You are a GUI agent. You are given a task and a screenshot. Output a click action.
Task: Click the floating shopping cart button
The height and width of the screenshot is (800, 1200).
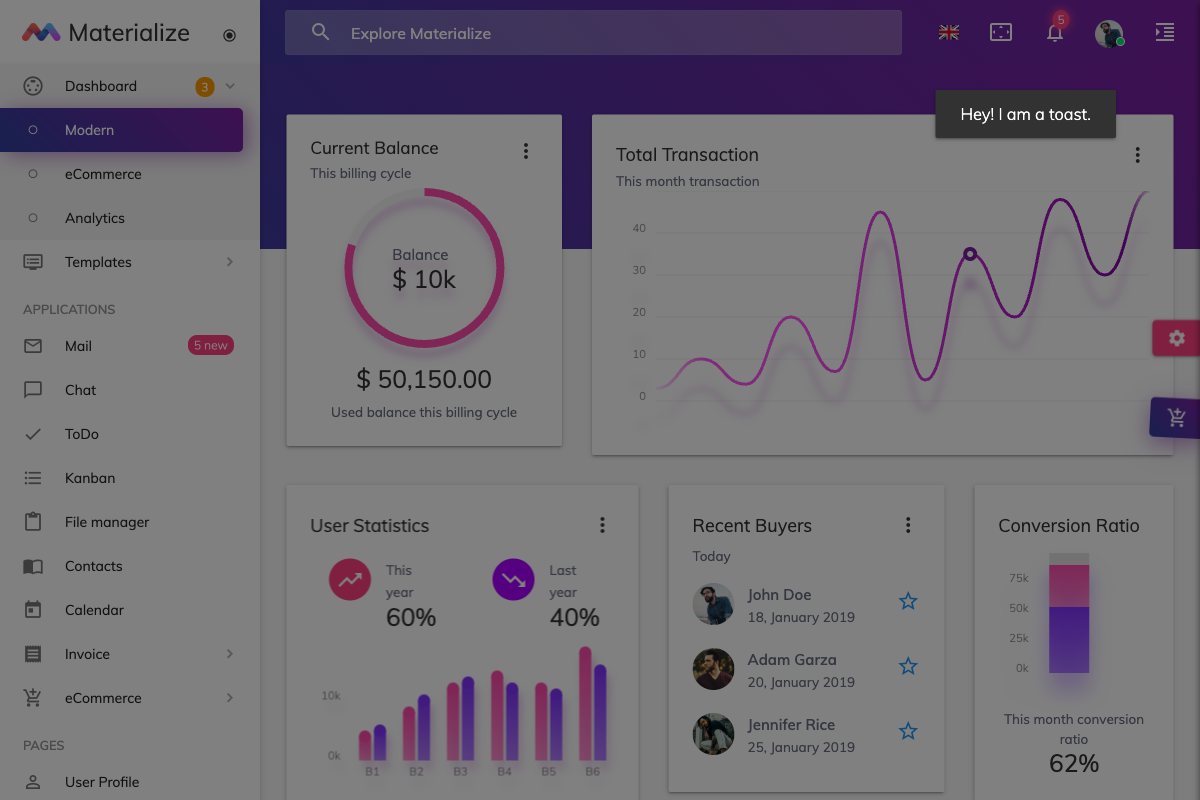(1176, 418)
